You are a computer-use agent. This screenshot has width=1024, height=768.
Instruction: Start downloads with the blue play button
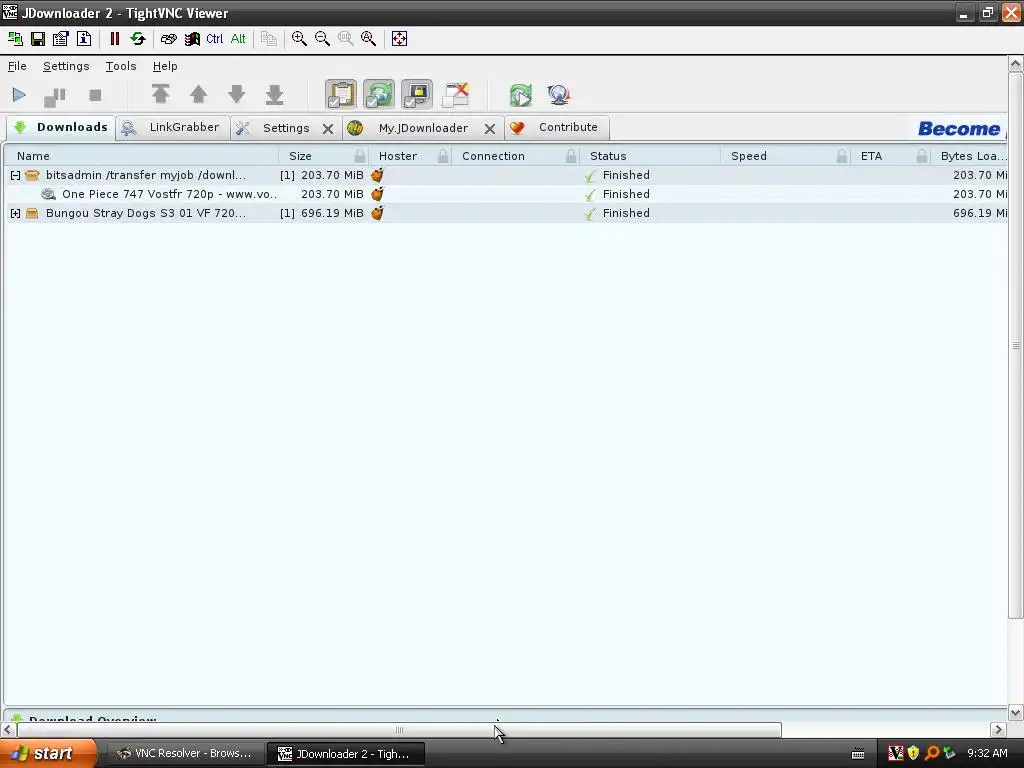(x=19, y=95)
